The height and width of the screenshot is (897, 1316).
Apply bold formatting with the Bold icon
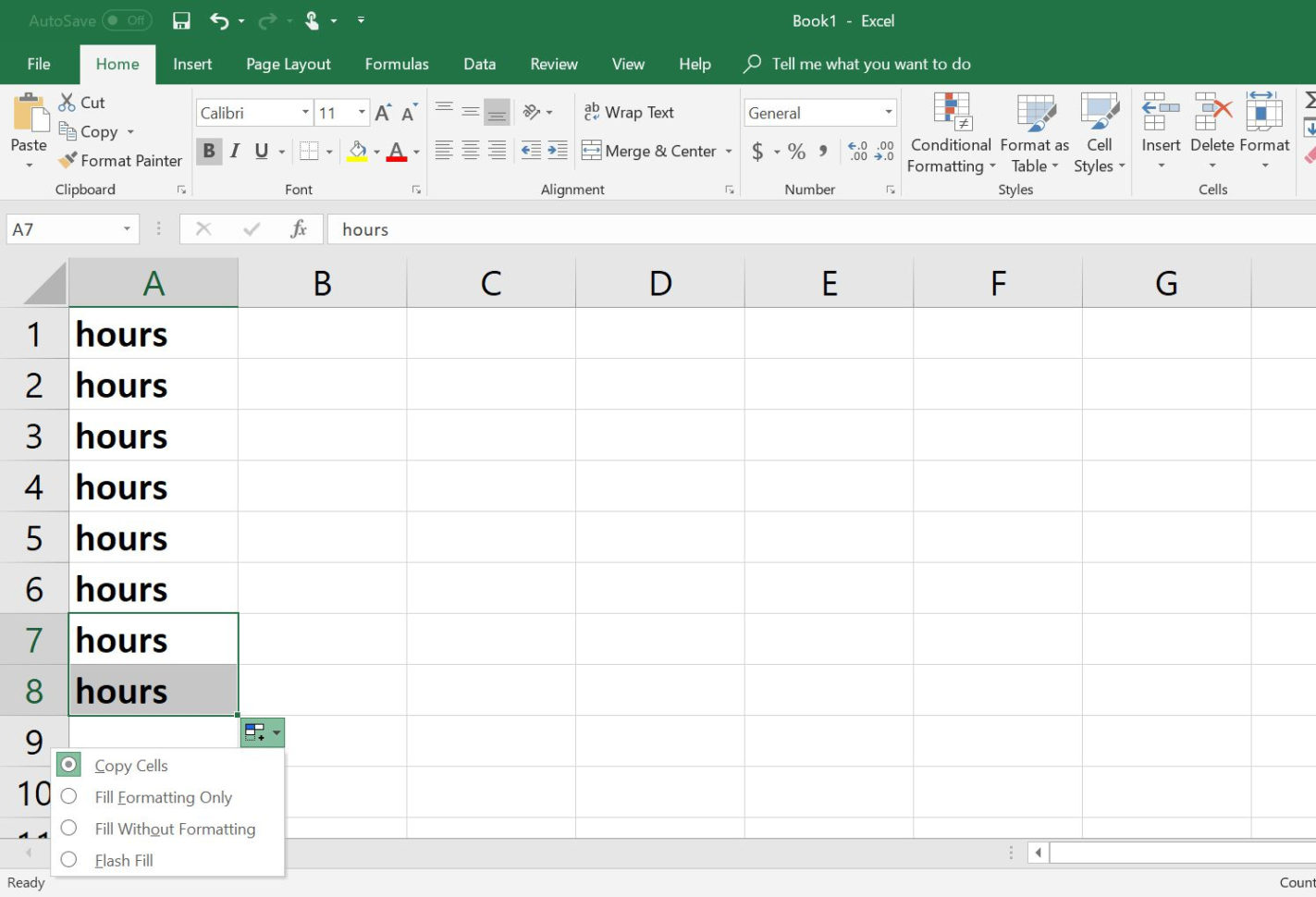209,151
